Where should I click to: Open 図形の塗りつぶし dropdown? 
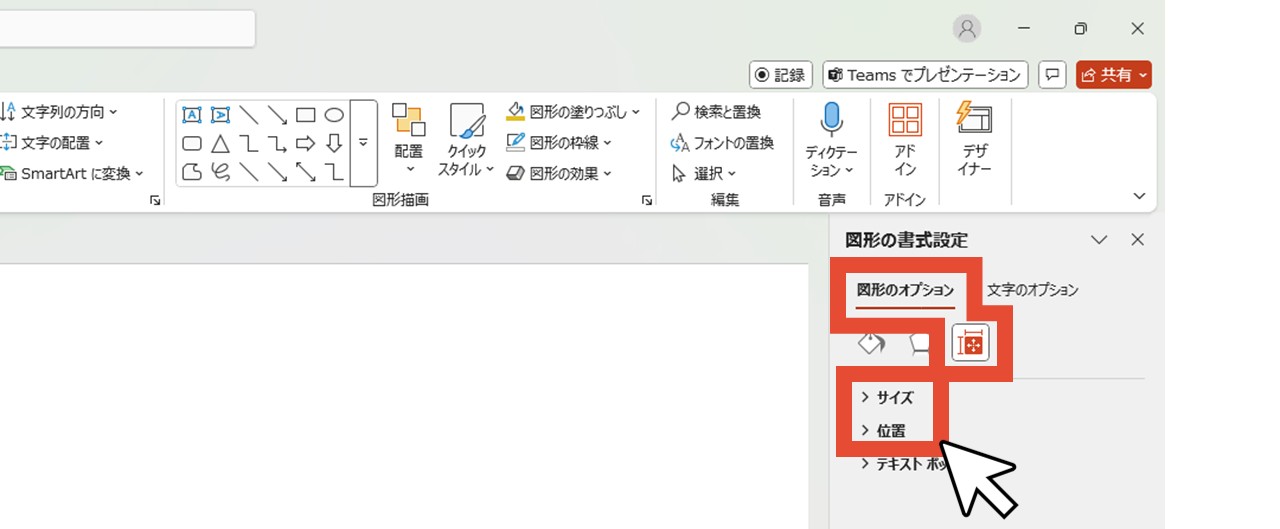point(574,111)
